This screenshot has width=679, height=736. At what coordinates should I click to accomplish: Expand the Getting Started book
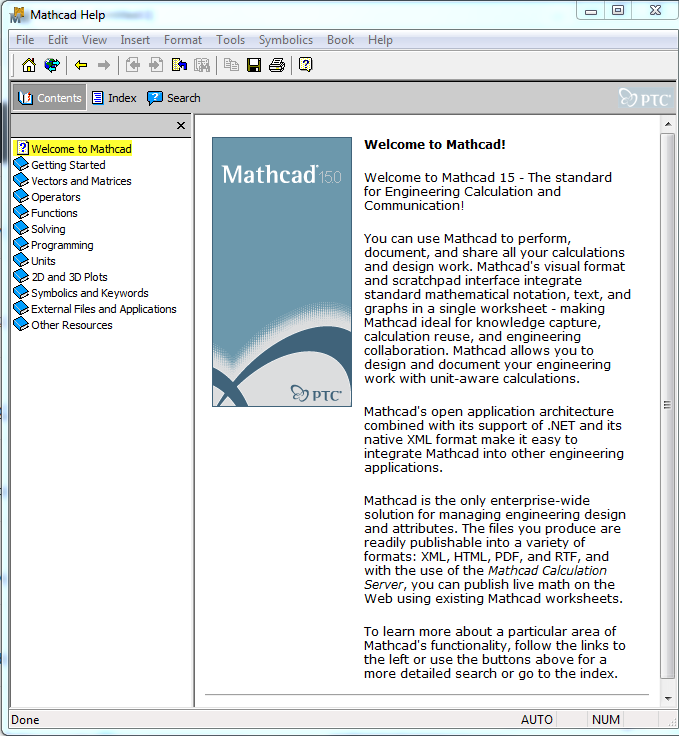(68, 165)
